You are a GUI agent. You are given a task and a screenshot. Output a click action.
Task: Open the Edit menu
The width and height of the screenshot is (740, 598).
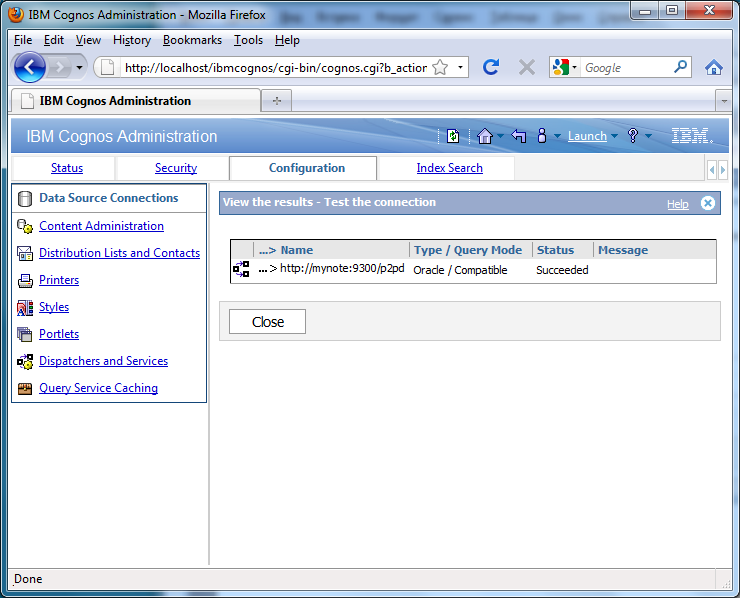click(54, 40)
